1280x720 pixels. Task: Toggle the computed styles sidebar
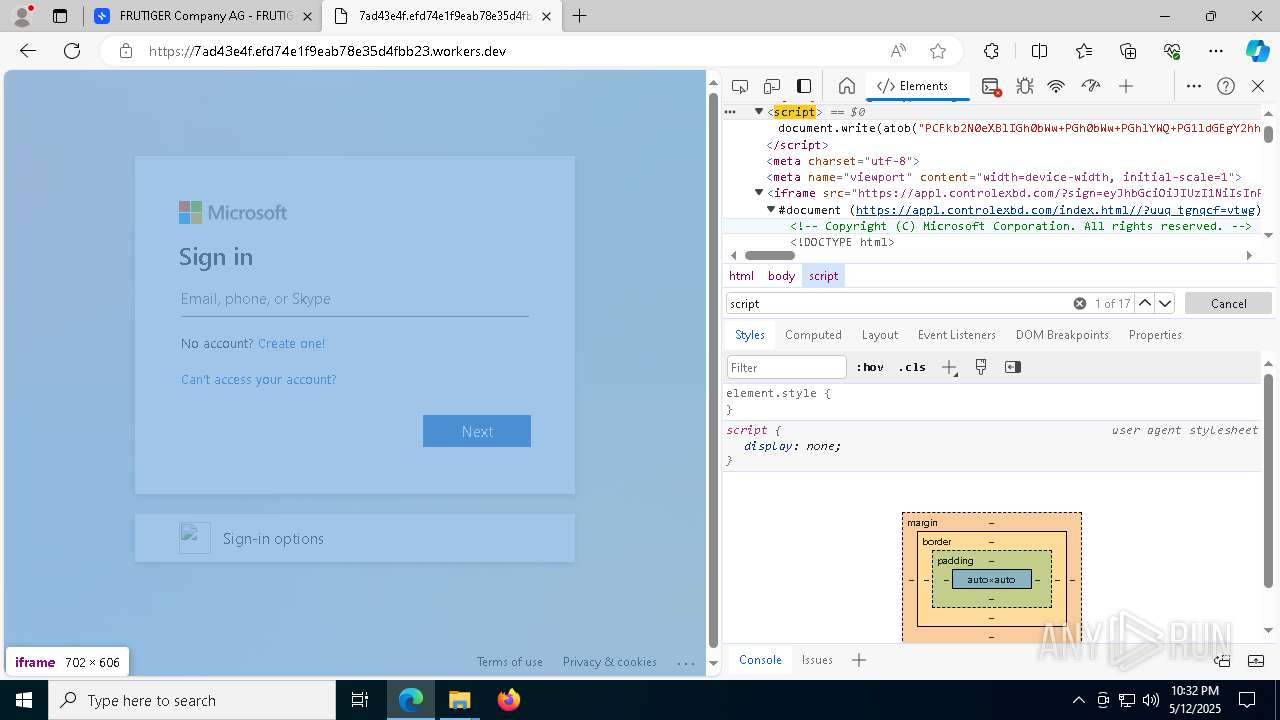(1013, 367)
